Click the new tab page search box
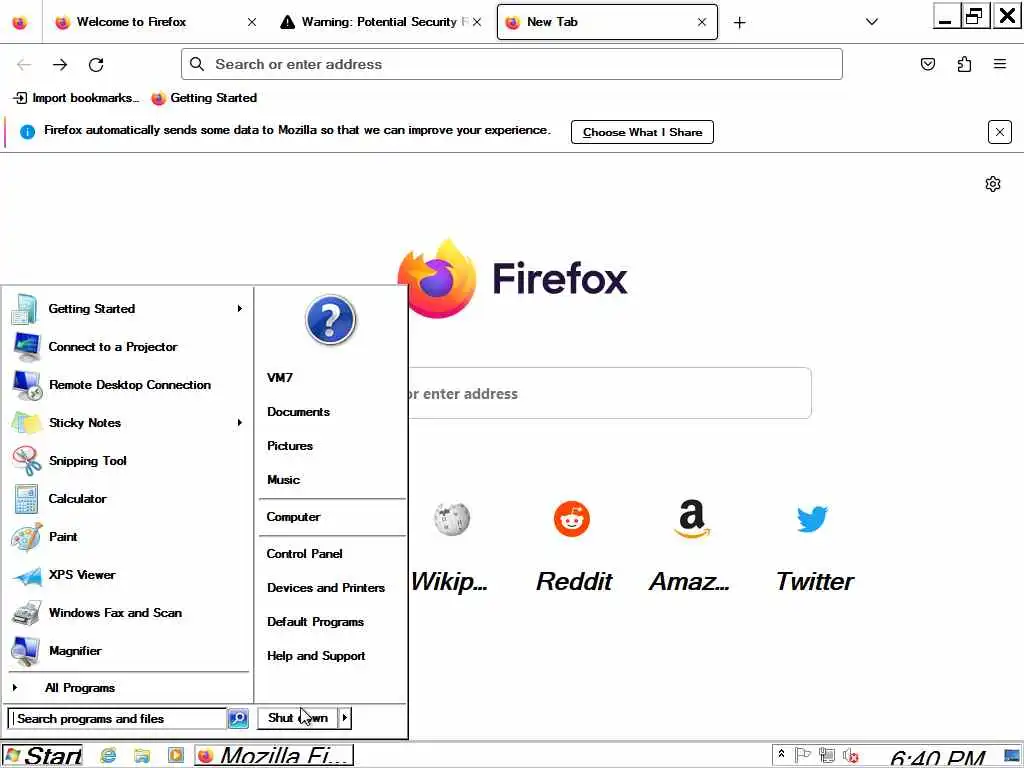Viewport: 1024px width, 768px height. (x=609, y=393)
